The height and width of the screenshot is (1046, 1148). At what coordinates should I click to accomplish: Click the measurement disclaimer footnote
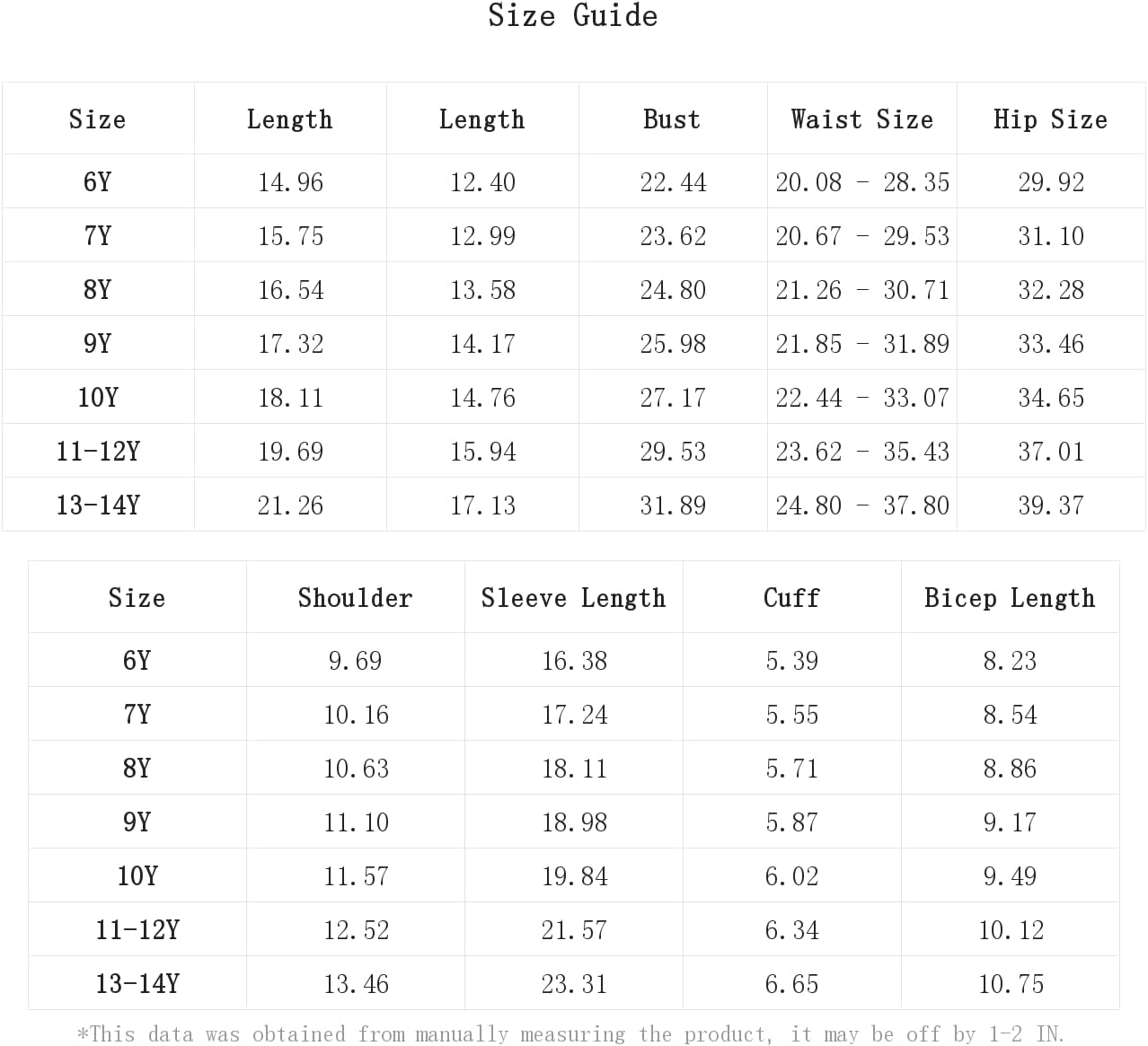tap(571, 1033)
